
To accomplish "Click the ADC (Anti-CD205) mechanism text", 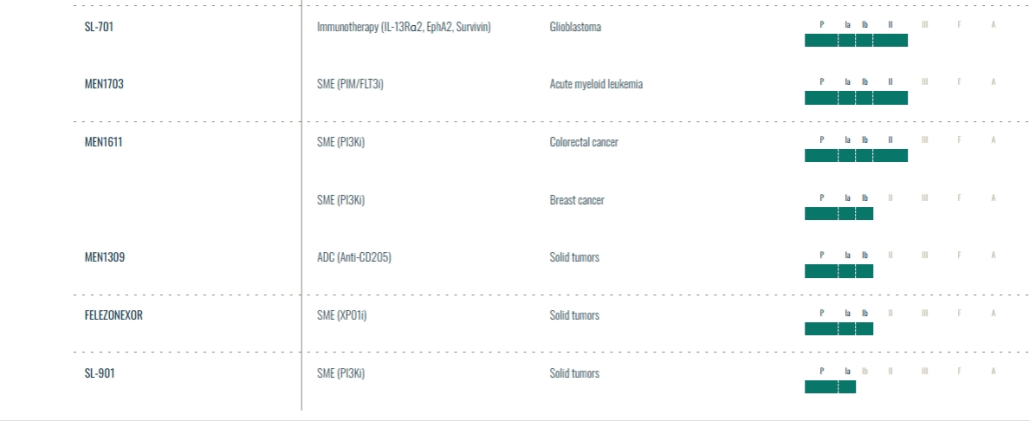I will [x=354, y=257].
